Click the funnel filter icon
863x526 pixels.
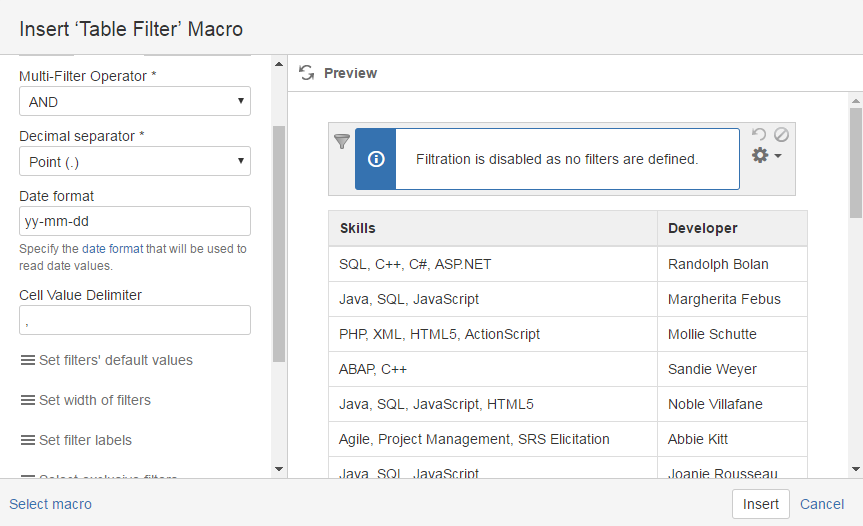[x=341, y=142]
